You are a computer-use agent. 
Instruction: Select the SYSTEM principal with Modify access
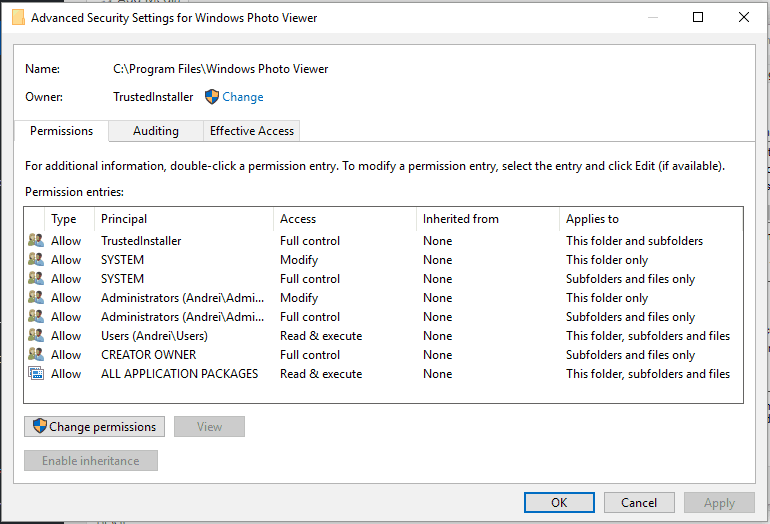tap(122, 260)
